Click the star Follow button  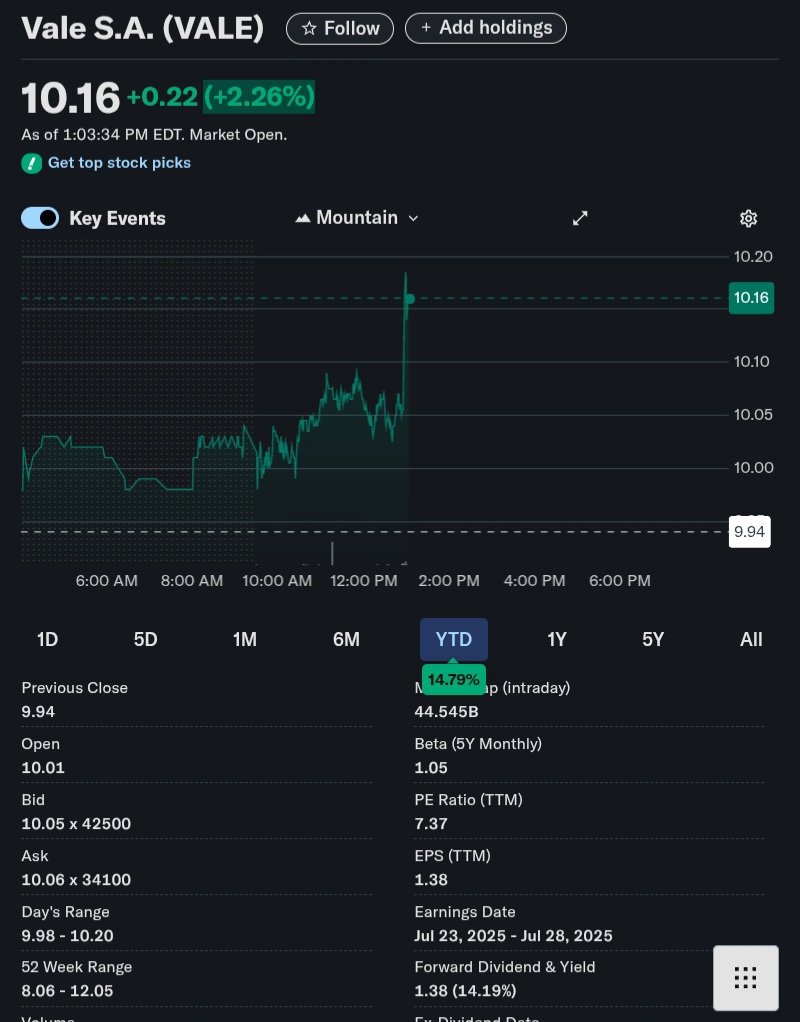coord(340,29)
